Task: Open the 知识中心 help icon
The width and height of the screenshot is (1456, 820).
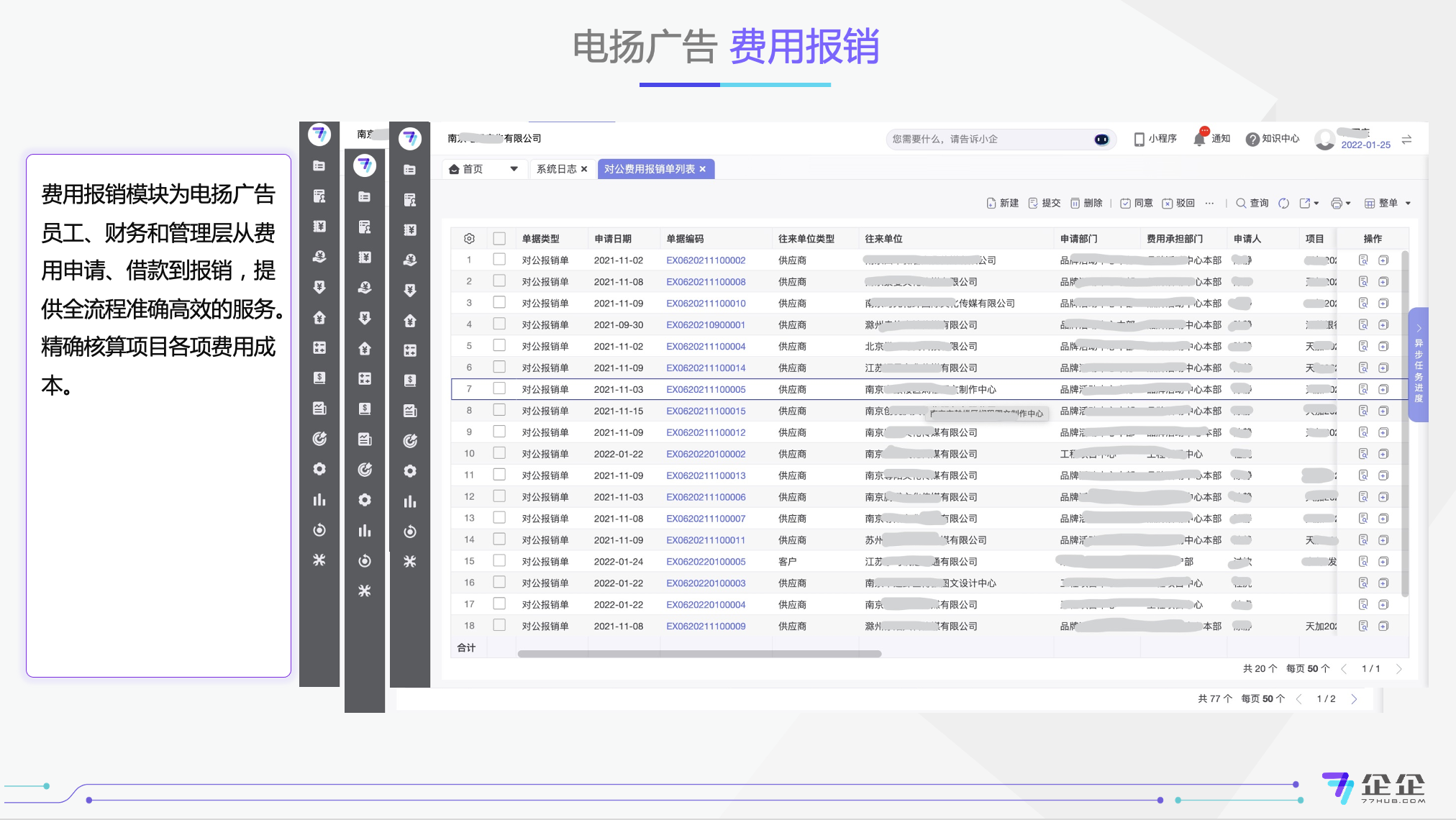Action: click(1252, 139)
